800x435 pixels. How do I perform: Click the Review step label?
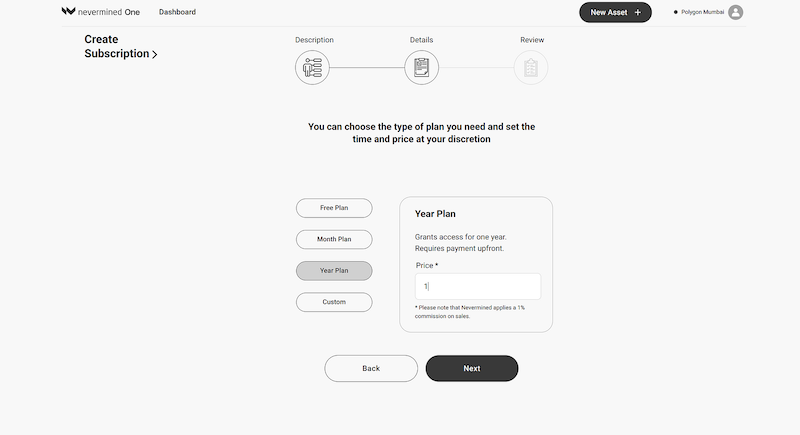point(532,40)
